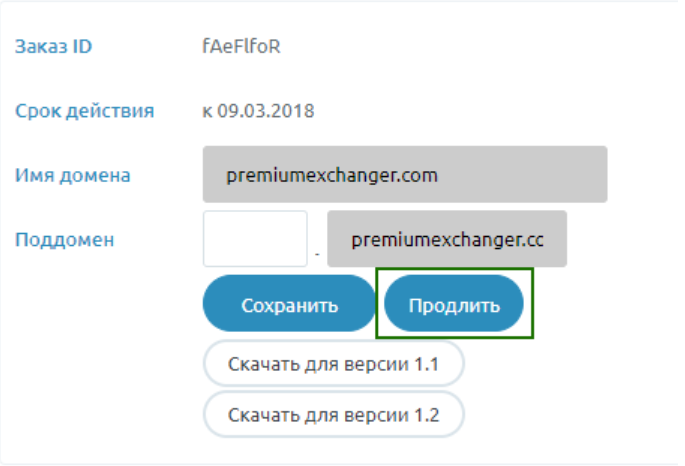685x466 pixels.
Task: Focus the empty subdomain input field
Action: [x=255, y=238]
